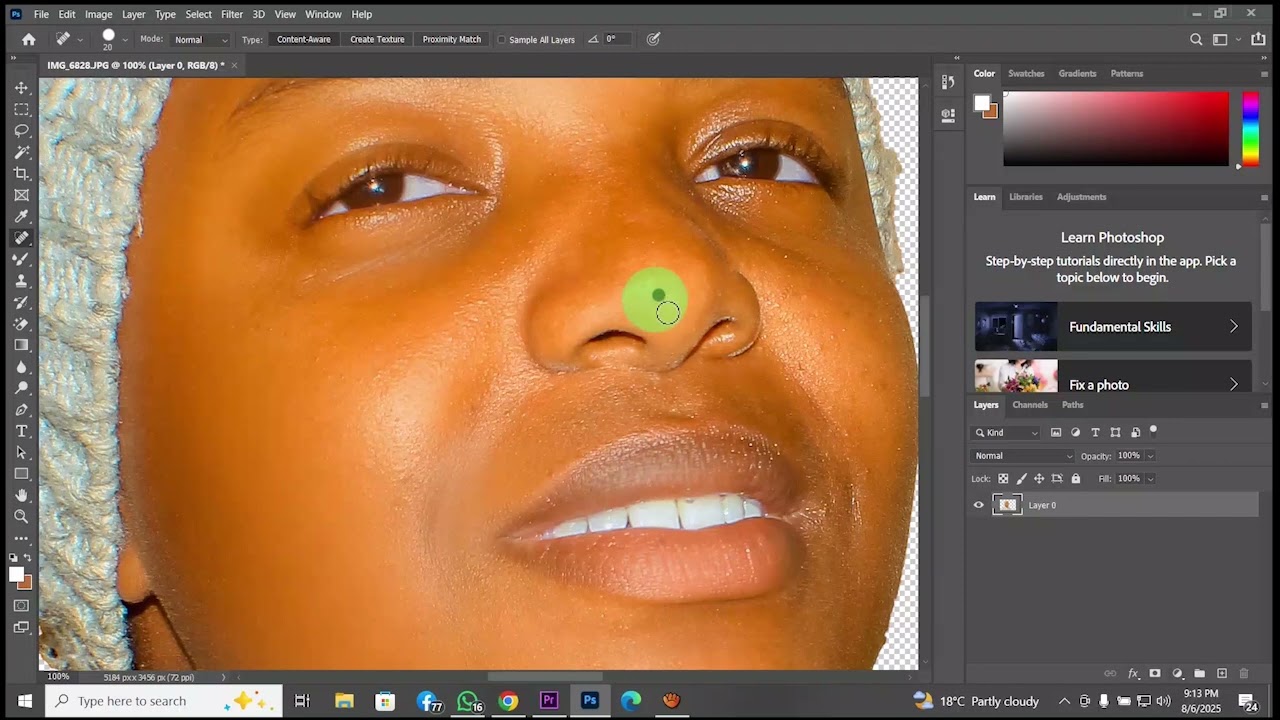Open the layer filter Kind dropdown
The image size is (1280, 720).
pyautogui.click(x=1007, y=433)
